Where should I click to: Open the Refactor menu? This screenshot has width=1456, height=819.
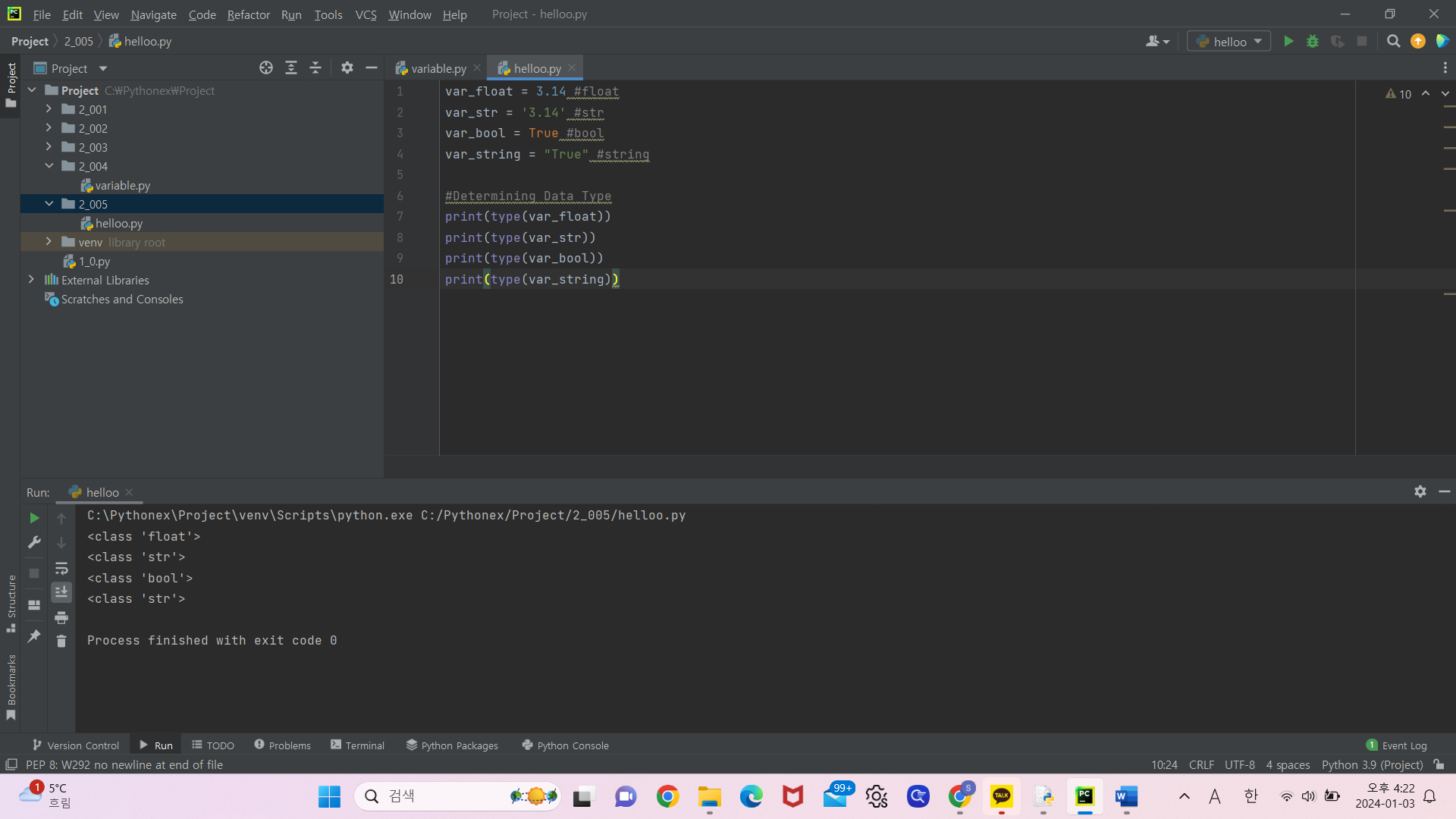click(248, 14)
